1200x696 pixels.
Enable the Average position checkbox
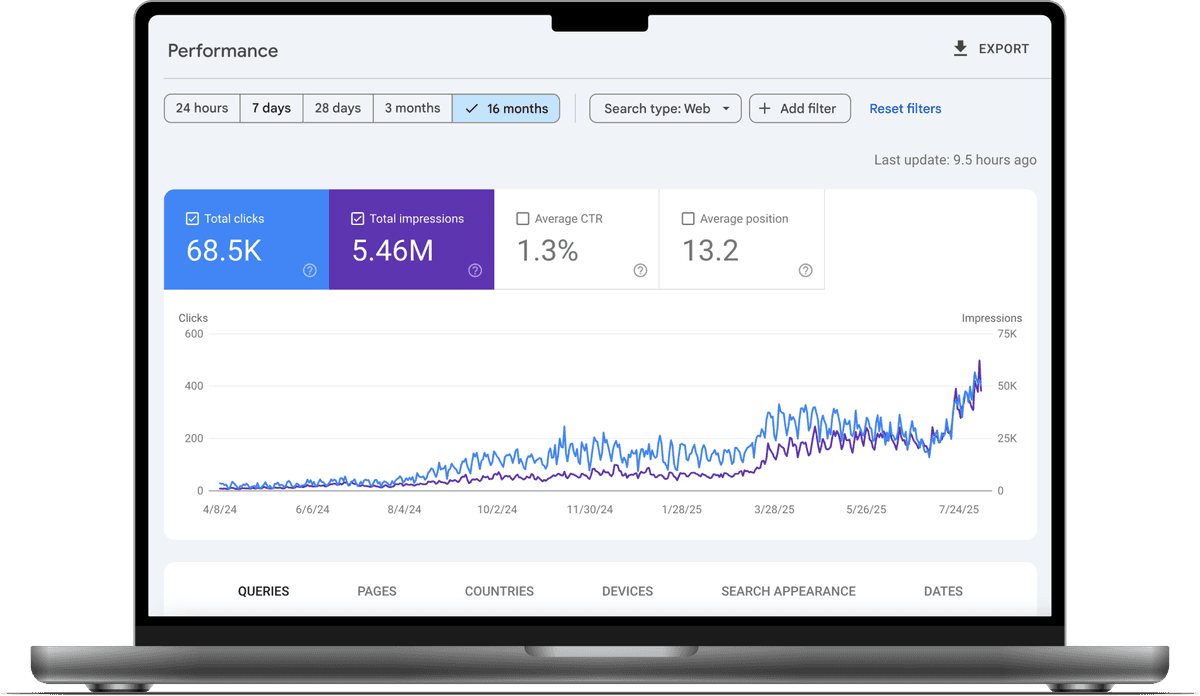pos(687,219)
